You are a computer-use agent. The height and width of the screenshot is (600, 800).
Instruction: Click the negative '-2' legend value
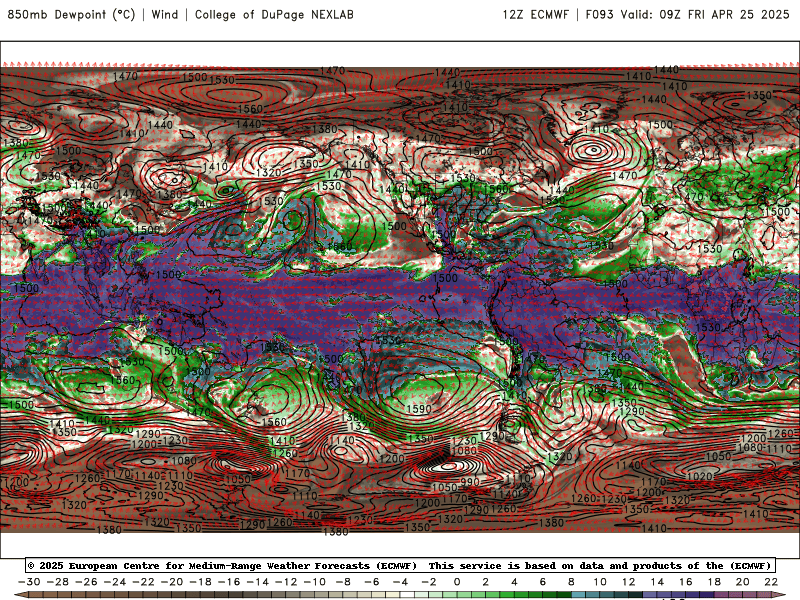429,582
